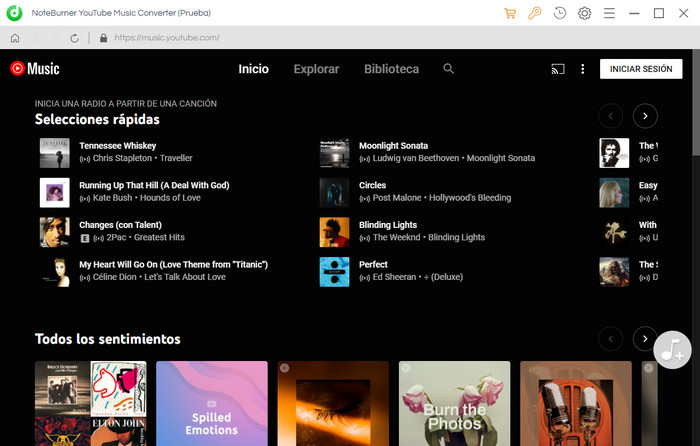Image resolution: width=700 pixels, height=446 pixels.
Task: Open Ludwig van Beethoven artist link
Action: (x=416, y=158)
